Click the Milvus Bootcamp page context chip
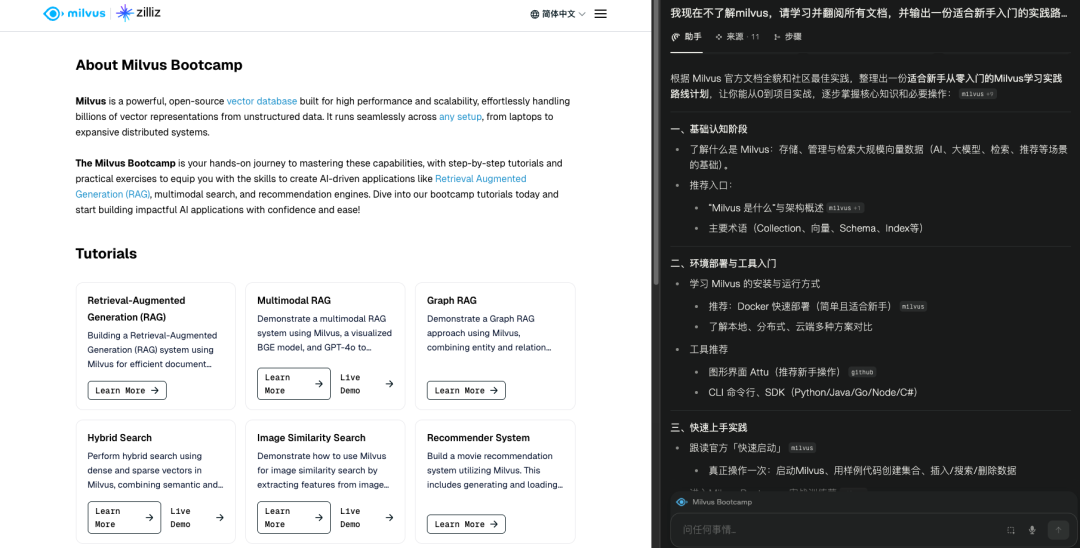The width and height of the screenshot is (1080, 548). coord(714,503)
